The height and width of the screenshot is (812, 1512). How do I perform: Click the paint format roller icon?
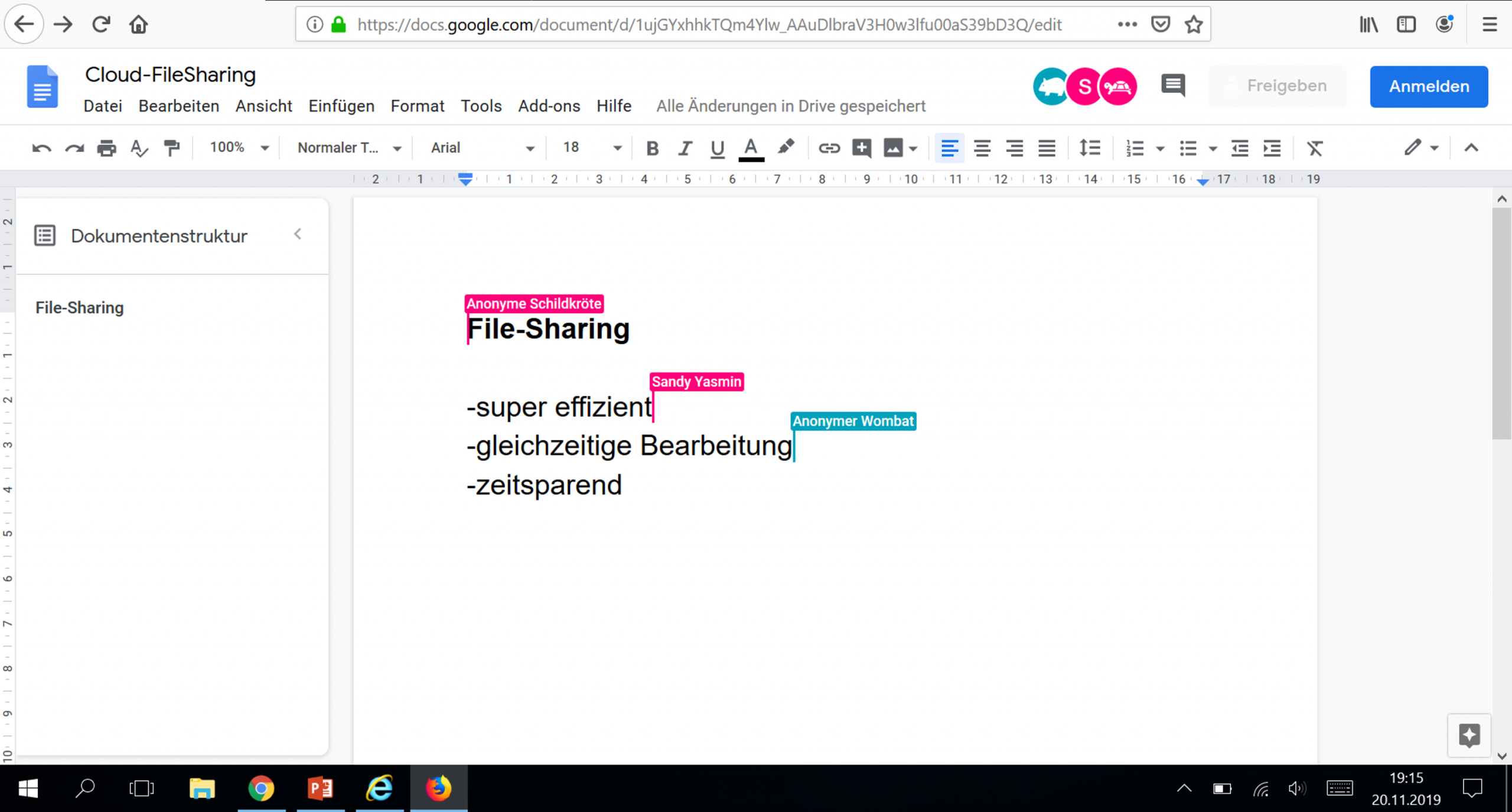pos(172,148)
